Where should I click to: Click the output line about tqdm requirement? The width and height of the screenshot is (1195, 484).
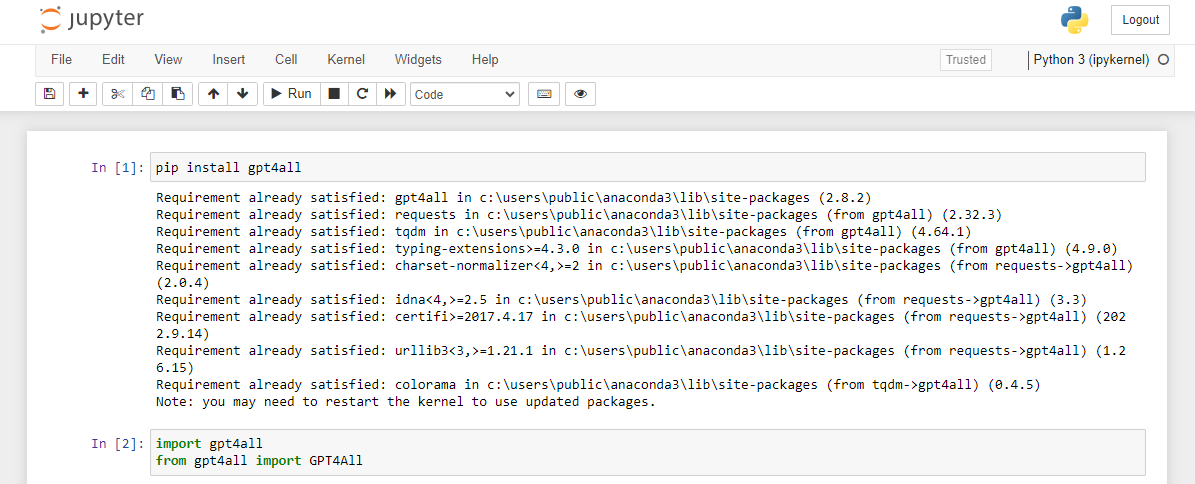coord(563,231)
